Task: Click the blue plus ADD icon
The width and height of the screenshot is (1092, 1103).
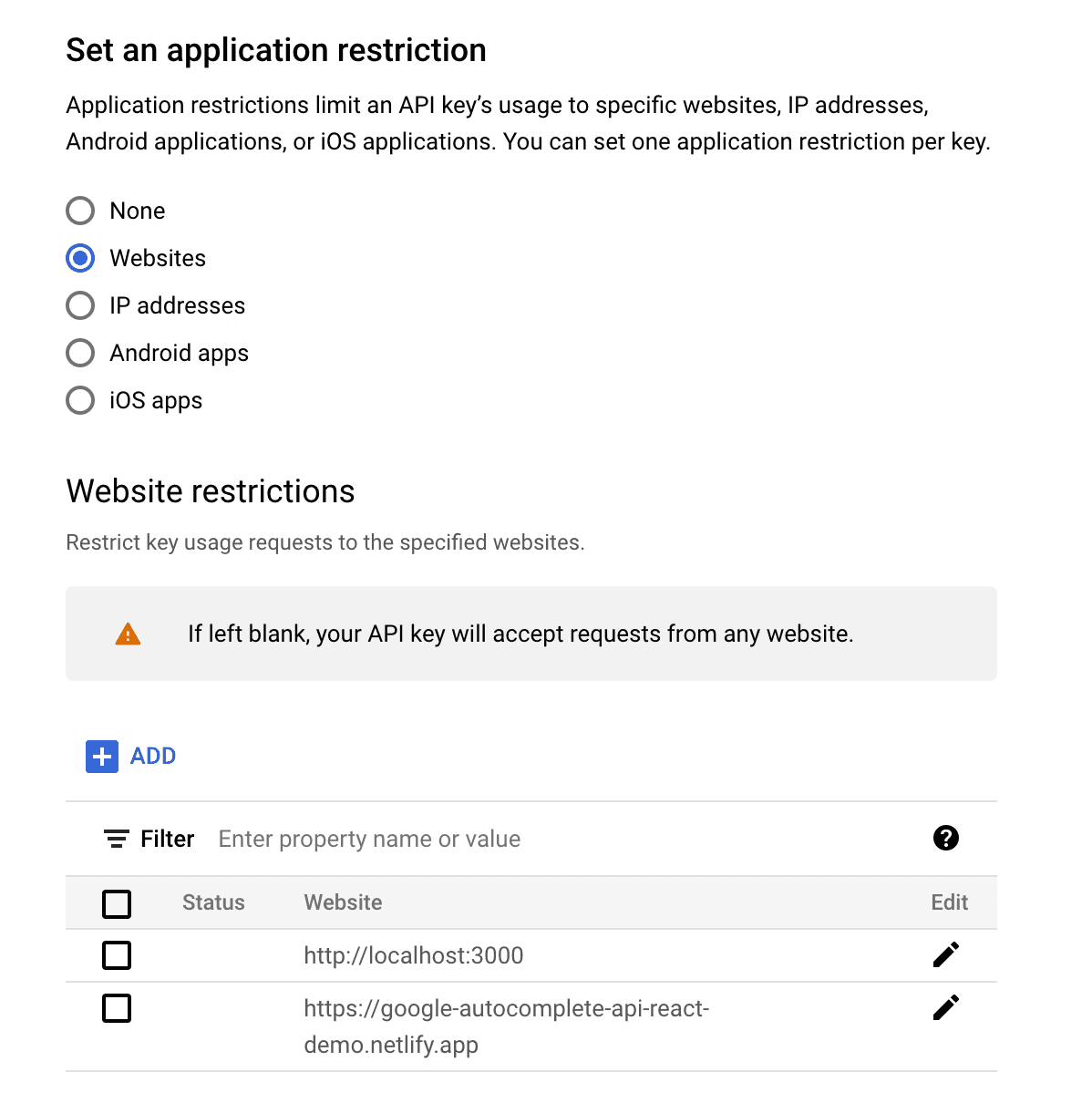Action: click(x=102, y=757)
